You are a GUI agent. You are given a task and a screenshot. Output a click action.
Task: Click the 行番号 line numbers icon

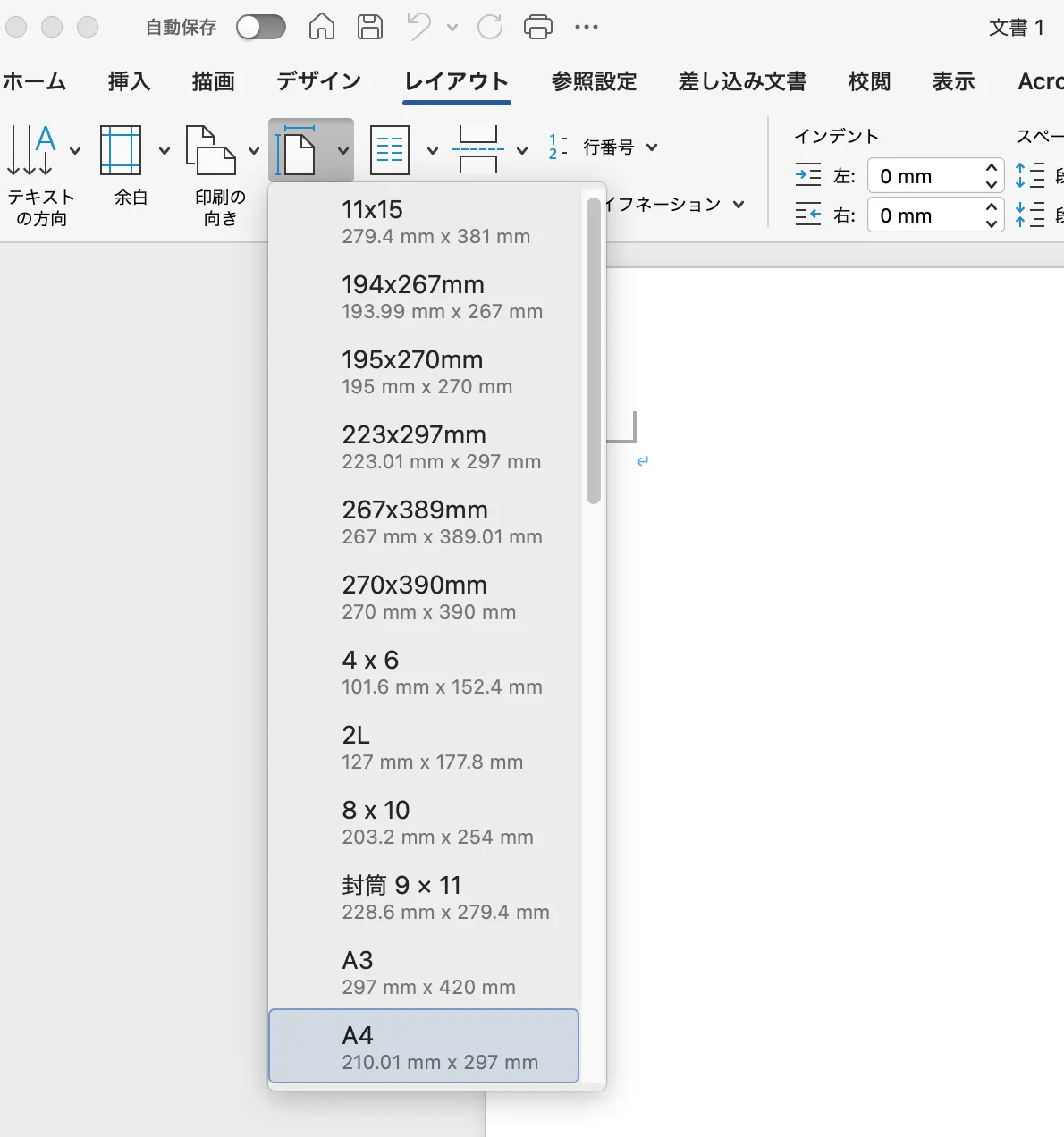click(558, 147)
